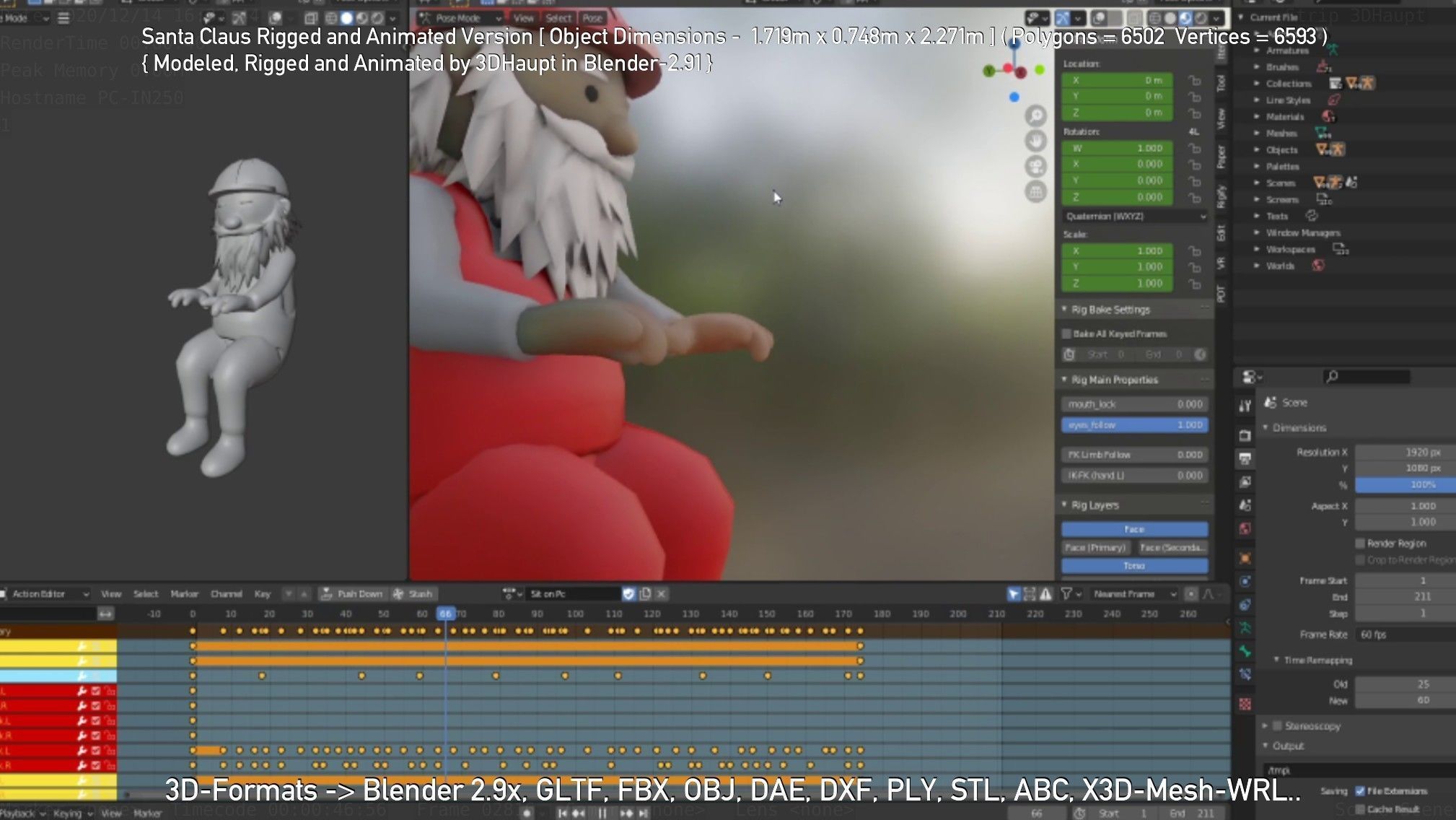This screenshot has height=820, width=1456.
Task: Click the Line Styles icon
Action: coord(1334,100)
